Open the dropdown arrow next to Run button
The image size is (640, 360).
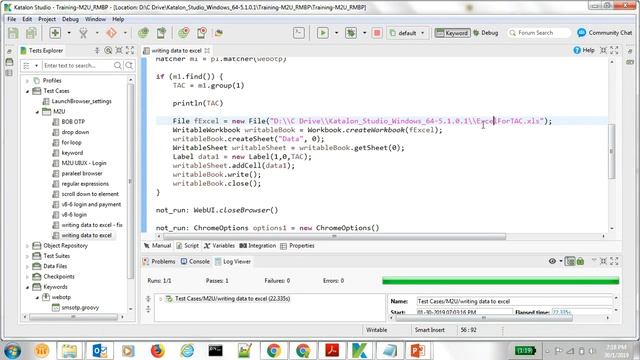pos(336,33)
